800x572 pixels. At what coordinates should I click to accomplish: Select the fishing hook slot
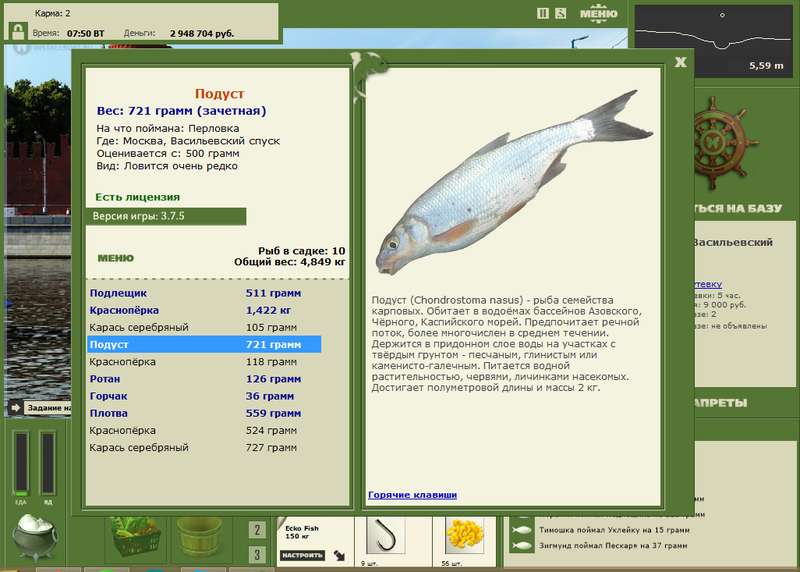(386, 536)
